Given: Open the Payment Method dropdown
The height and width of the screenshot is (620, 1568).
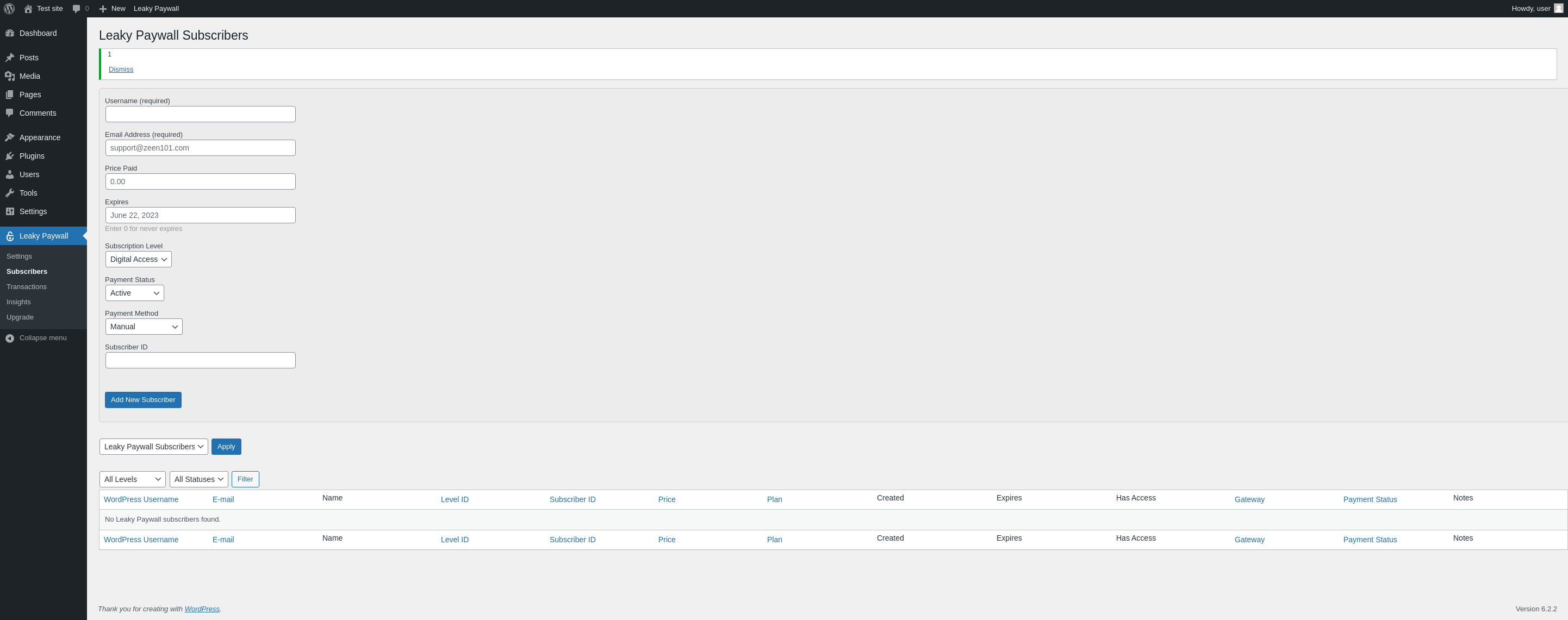Looking at the screenshot, I should coord(144,327).
